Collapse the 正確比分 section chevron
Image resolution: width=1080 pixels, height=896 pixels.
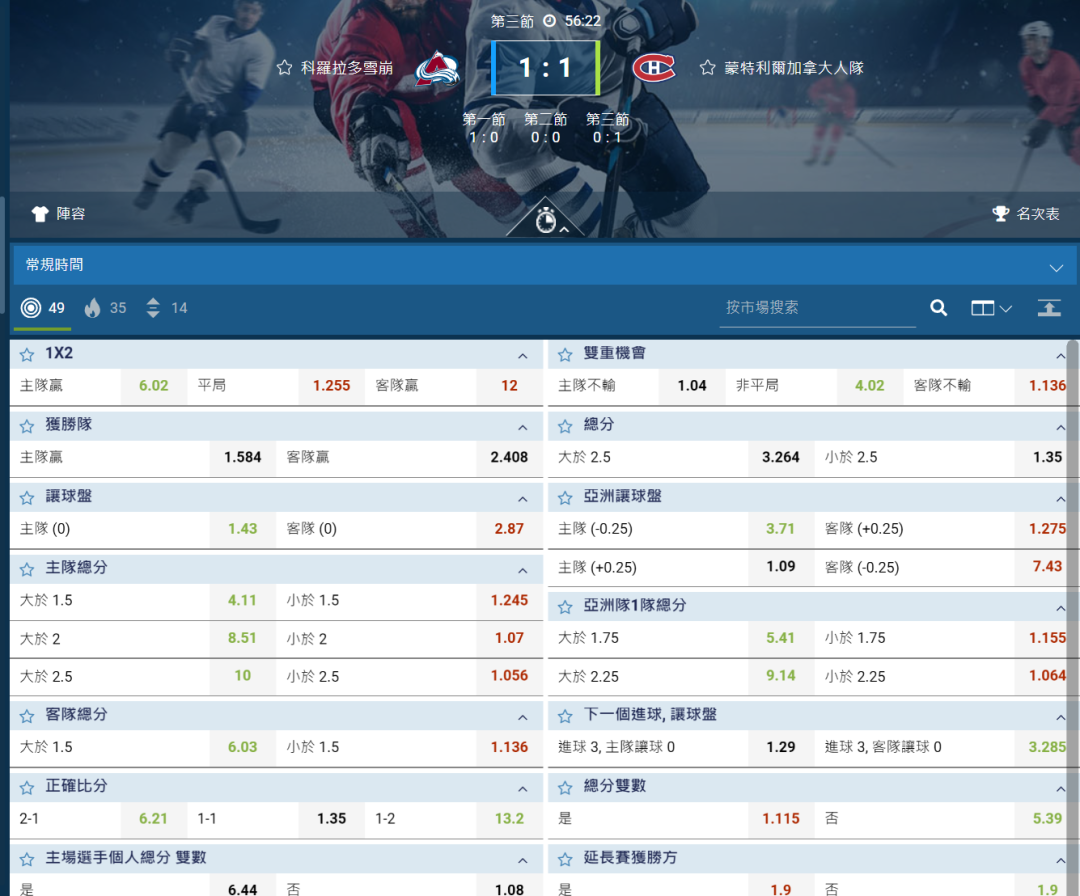(523, 789)
